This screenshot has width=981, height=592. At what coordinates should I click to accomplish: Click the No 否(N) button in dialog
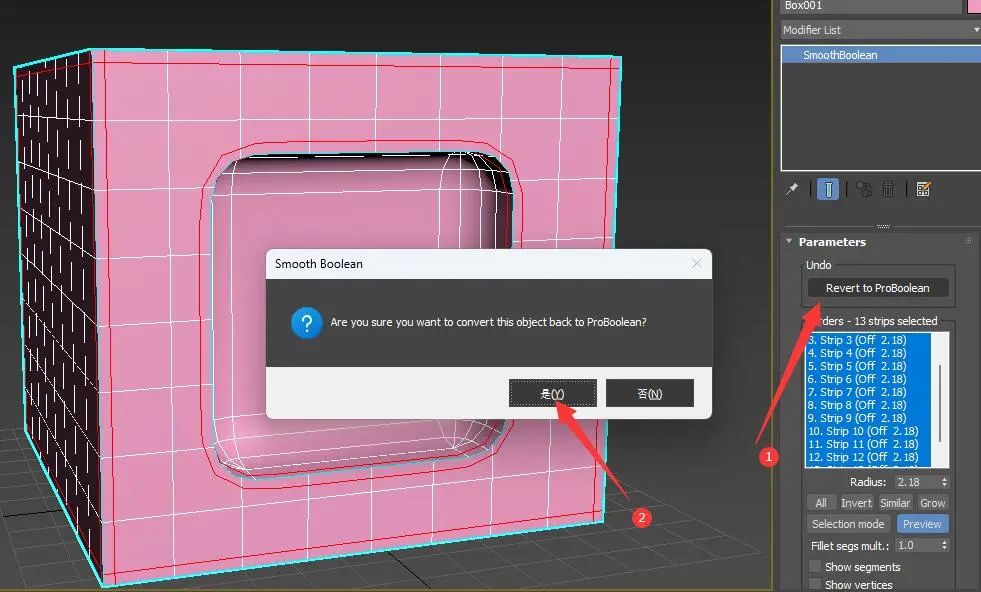(x=649, y=393)
